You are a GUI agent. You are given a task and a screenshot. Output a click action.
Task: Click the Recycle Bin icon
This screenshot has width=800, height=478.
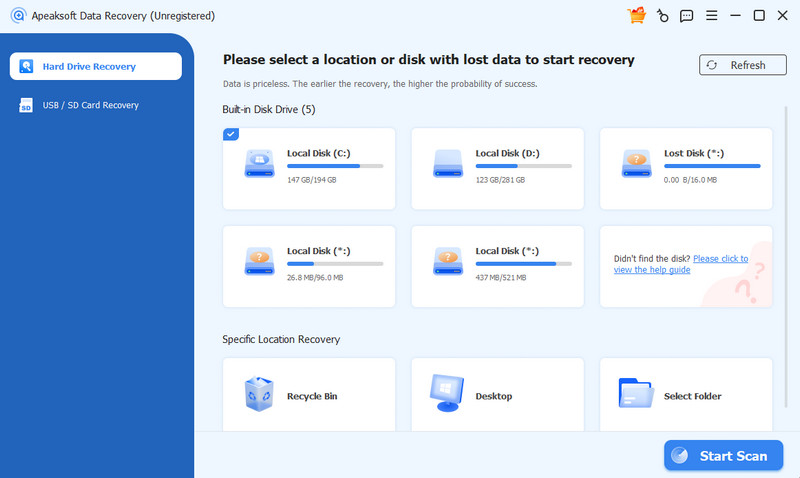(259, 394)
